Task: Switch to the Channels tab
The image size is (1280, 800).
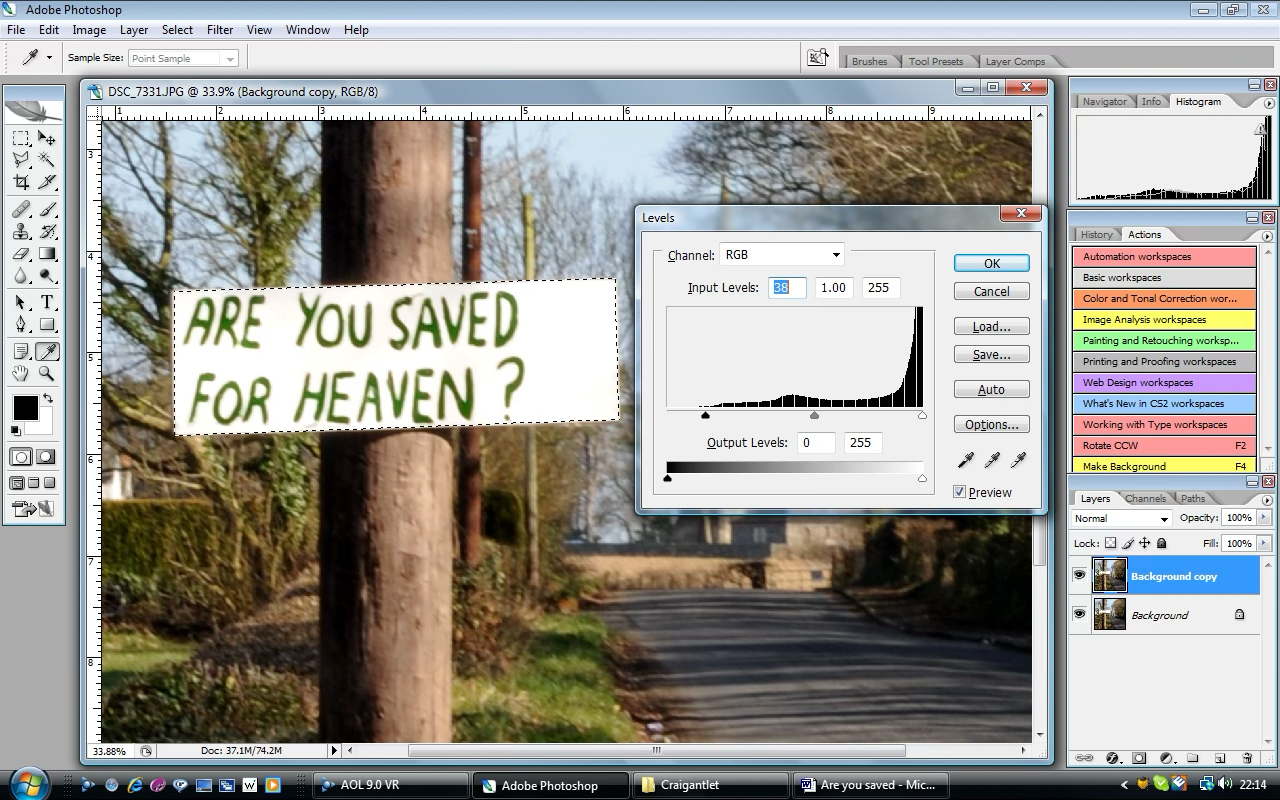Action: (x=1145, y=498)
